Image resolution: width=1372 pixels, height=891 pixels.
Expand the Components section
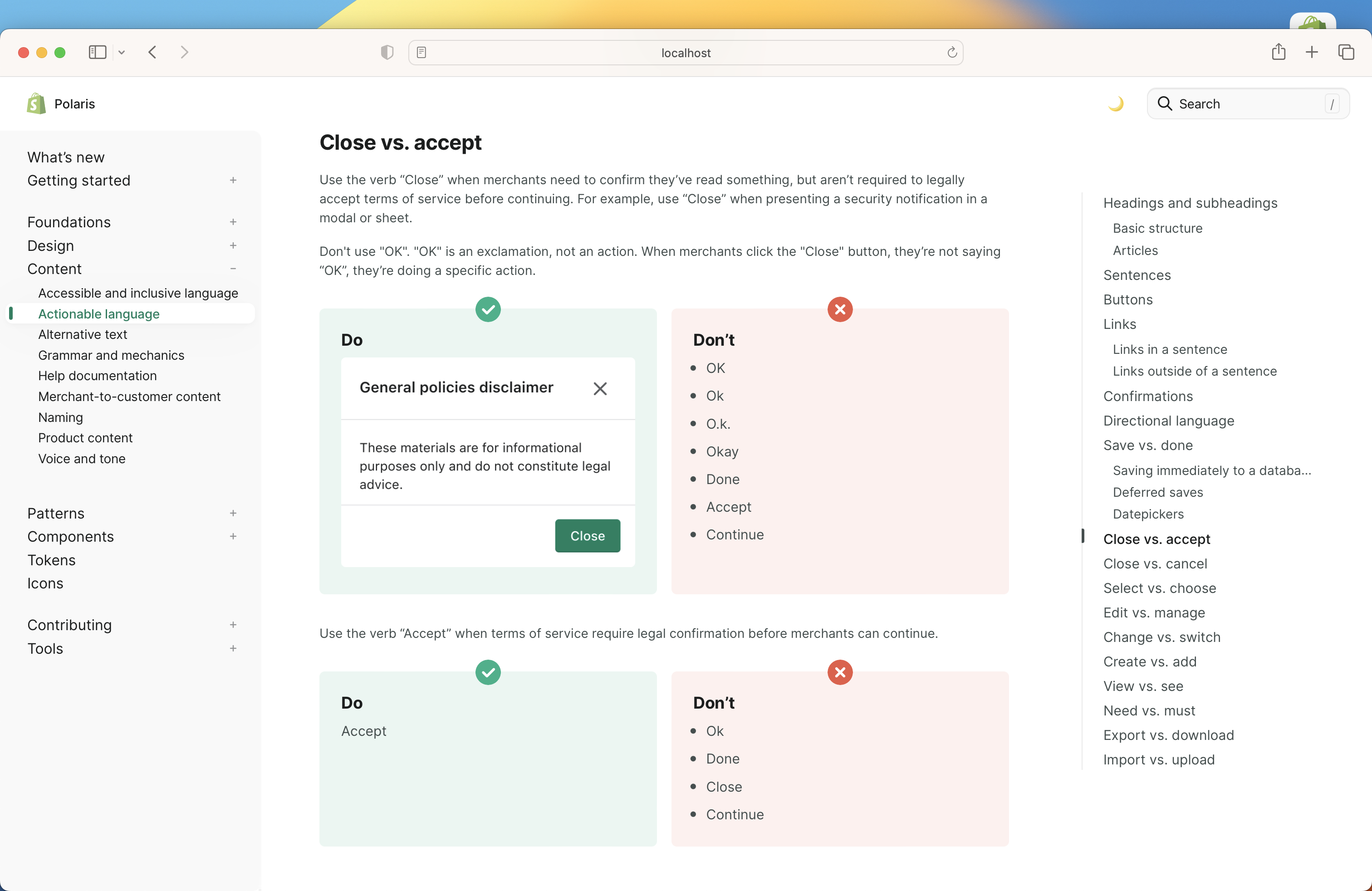(233, 537)
